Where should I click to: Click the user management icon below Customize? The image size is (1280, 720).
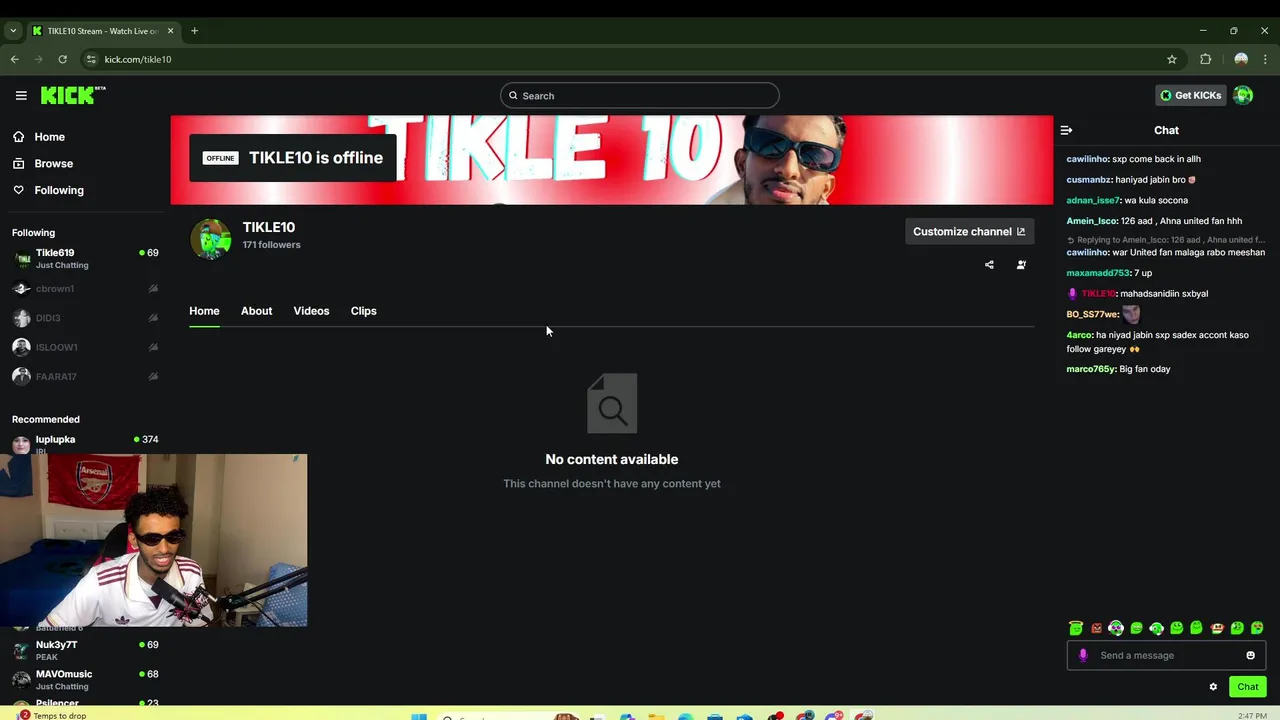point(1021,265)
